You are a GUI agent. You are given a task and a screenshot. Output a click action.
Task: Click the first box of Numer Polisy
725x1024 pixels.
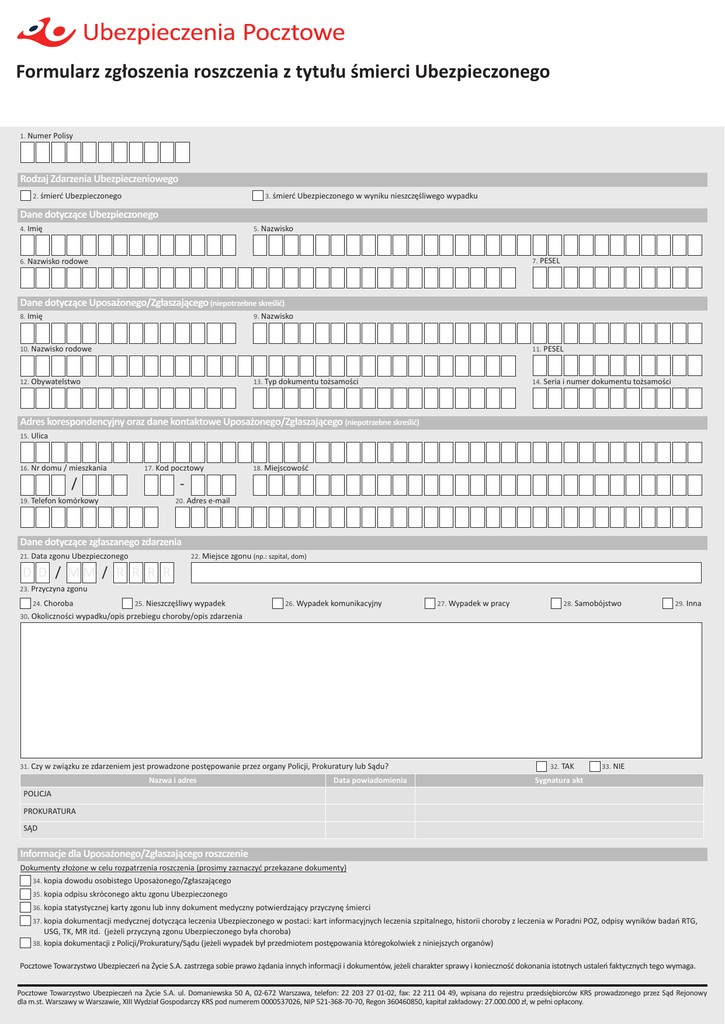[x=27, y=152]
